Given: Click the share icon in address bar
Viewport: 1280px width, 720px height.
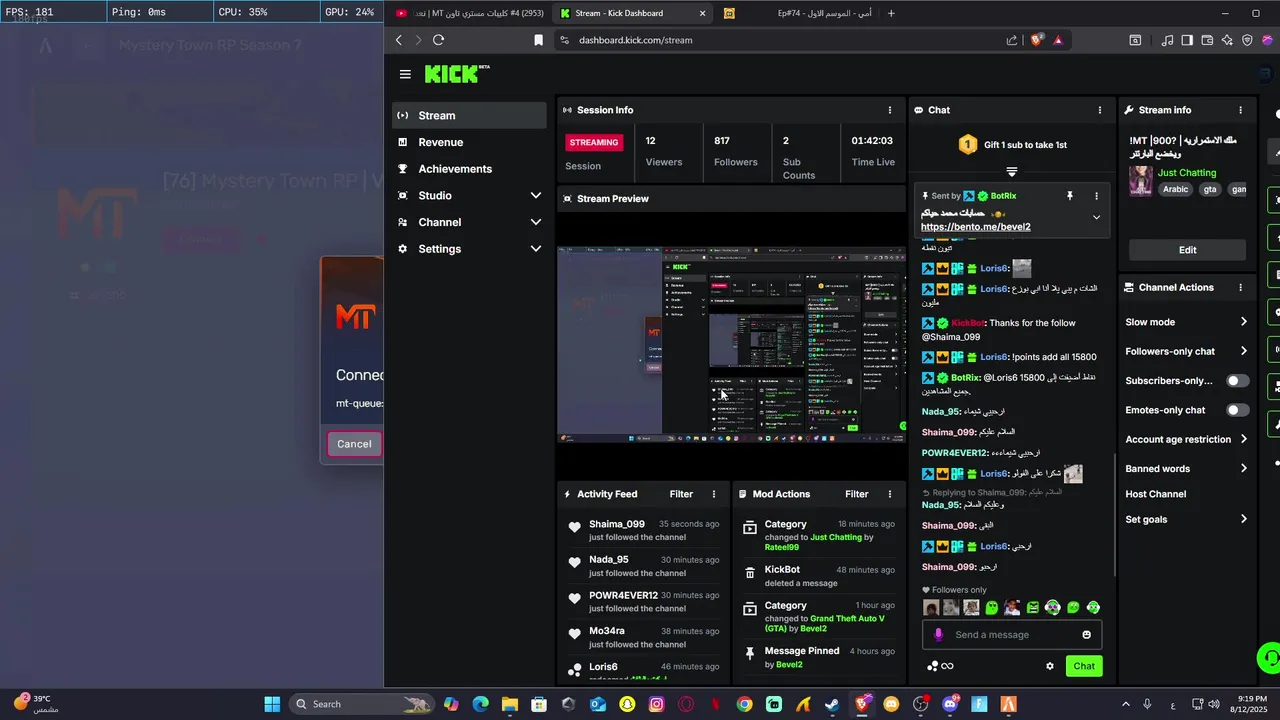Looking at the screenshot, I should (x=1012, y=40).
